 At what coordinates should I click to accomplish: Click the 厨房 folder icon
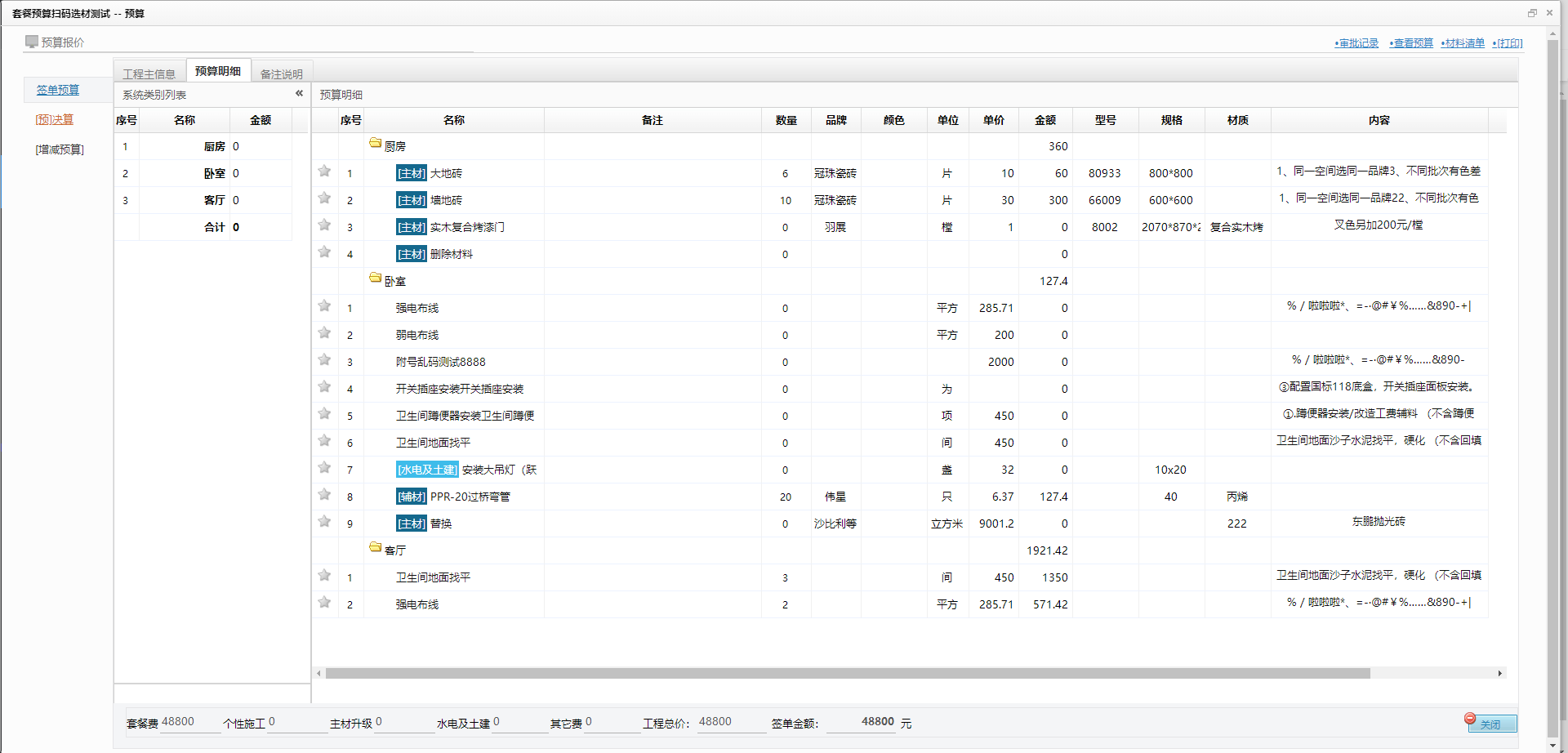pos(376,144)
